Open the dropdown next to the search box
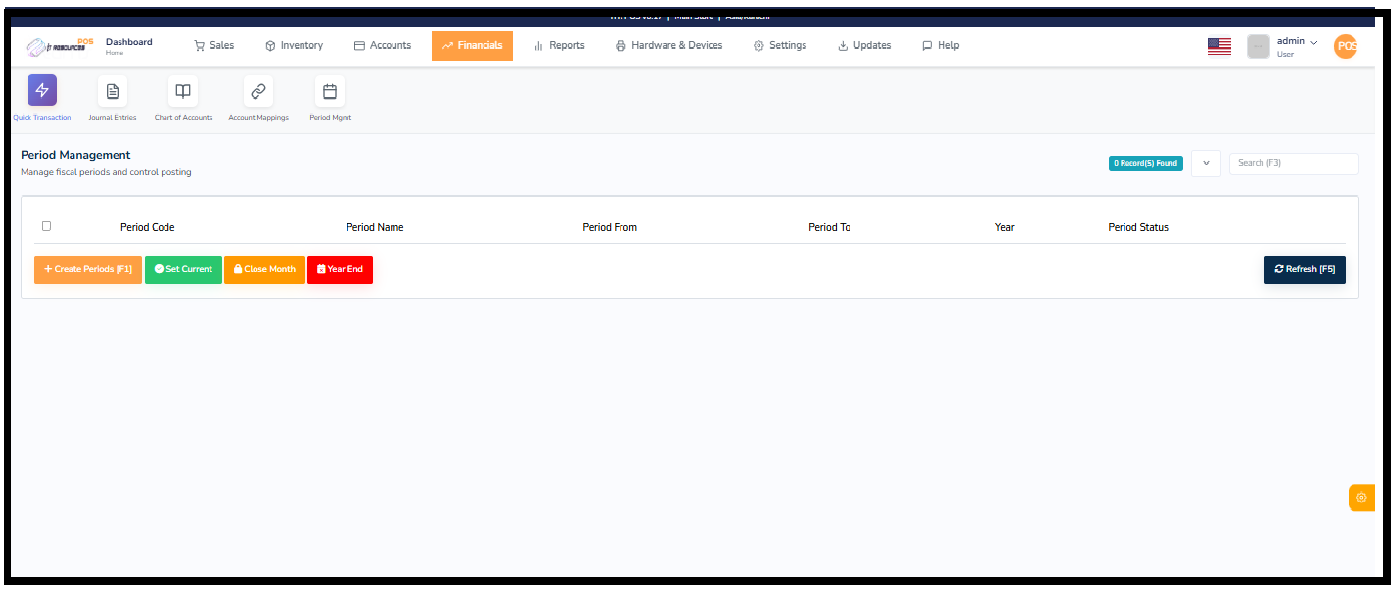Image resolution: width=1398 pixels, height=598 pixels. tap(1206, 163)
